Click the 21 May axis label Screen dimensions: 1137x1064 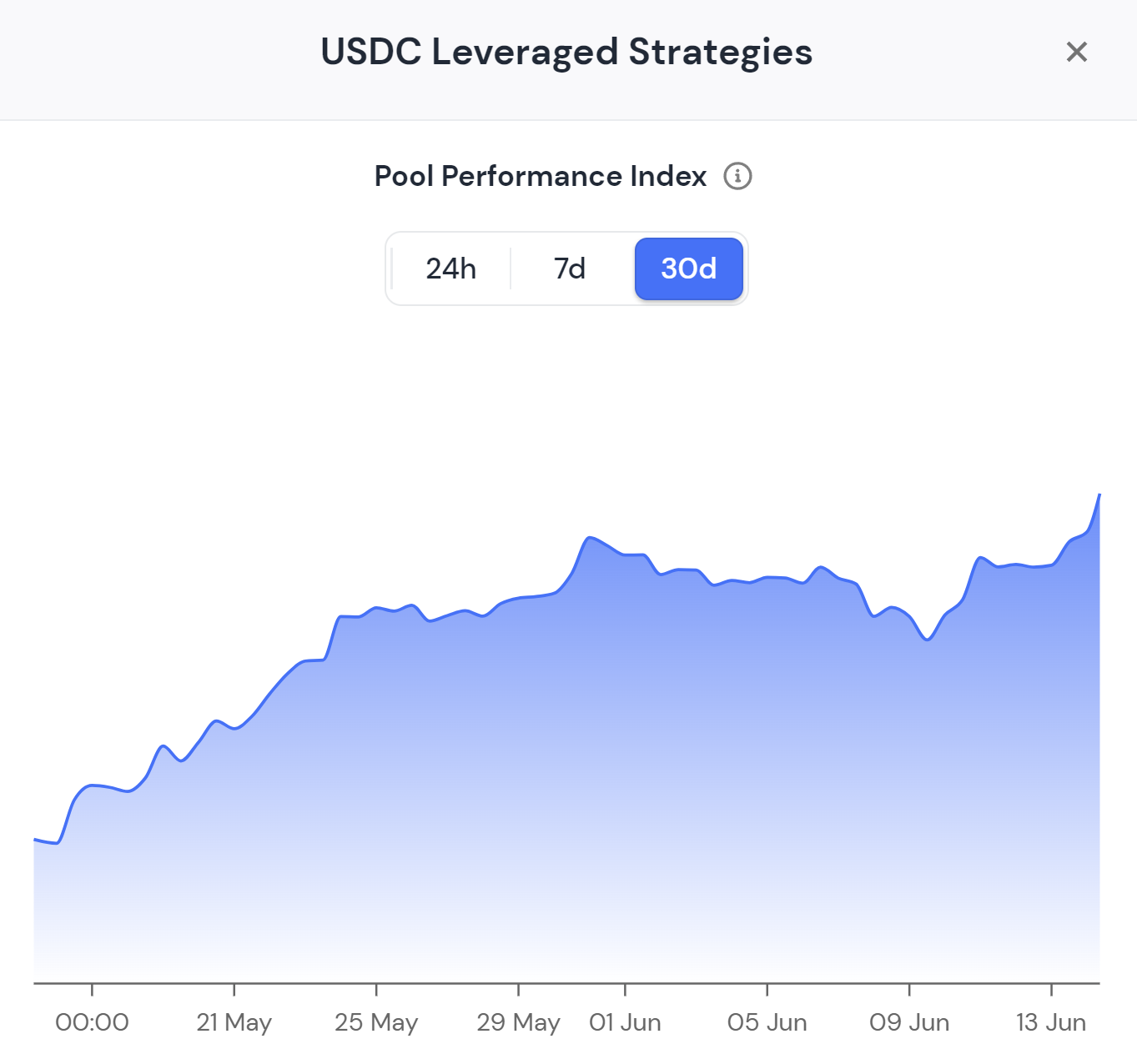(234, 1022)
